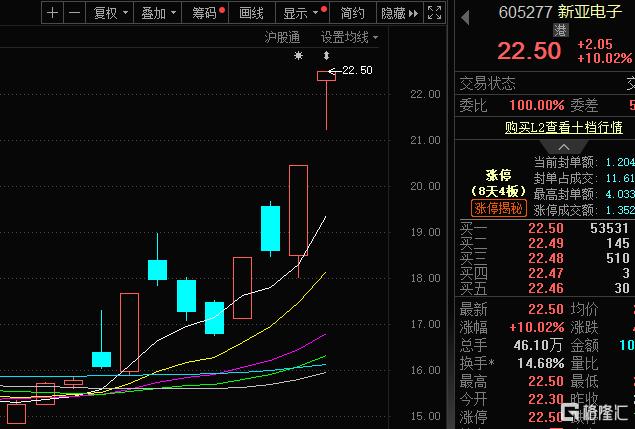
Task: Zoom in chart with plus button
Action: [53, 13]
